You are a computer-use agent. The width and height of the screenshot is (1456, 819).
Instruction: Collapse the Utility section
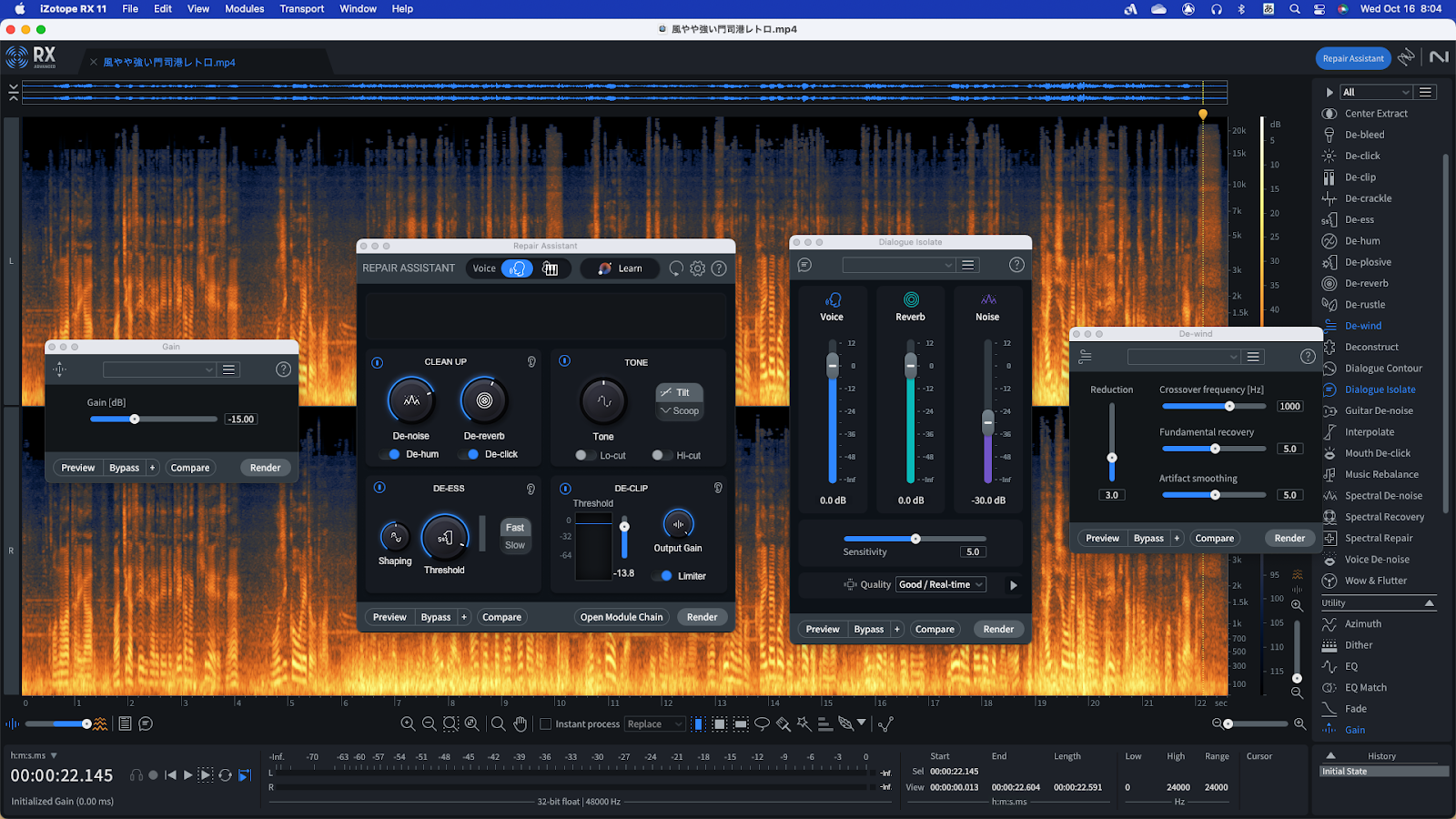[1429, 603]
